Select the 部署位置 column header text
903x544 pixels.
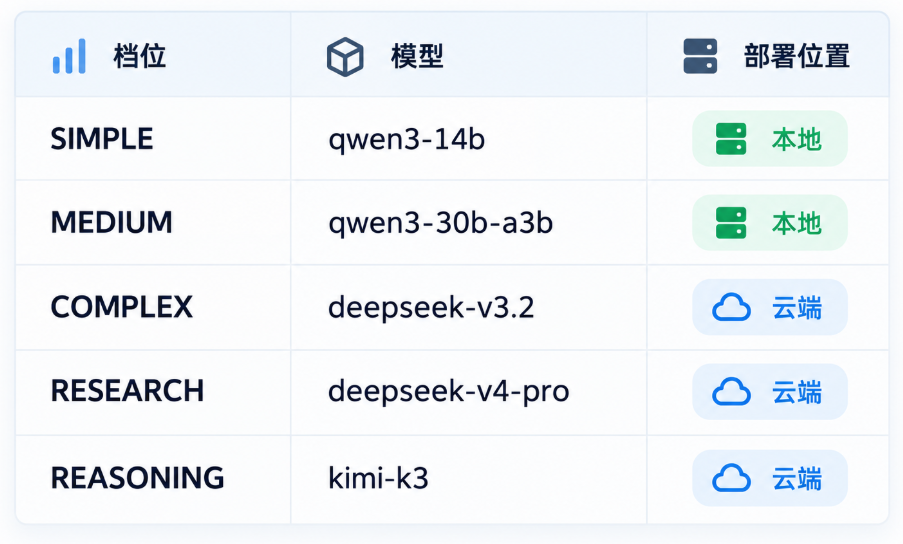click(796, 56)
